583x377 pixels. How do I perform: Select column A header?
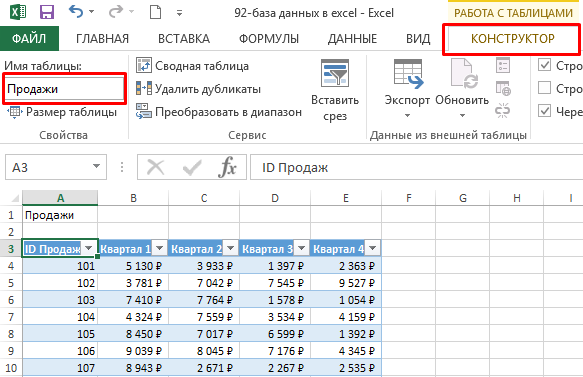pos(60,198)
